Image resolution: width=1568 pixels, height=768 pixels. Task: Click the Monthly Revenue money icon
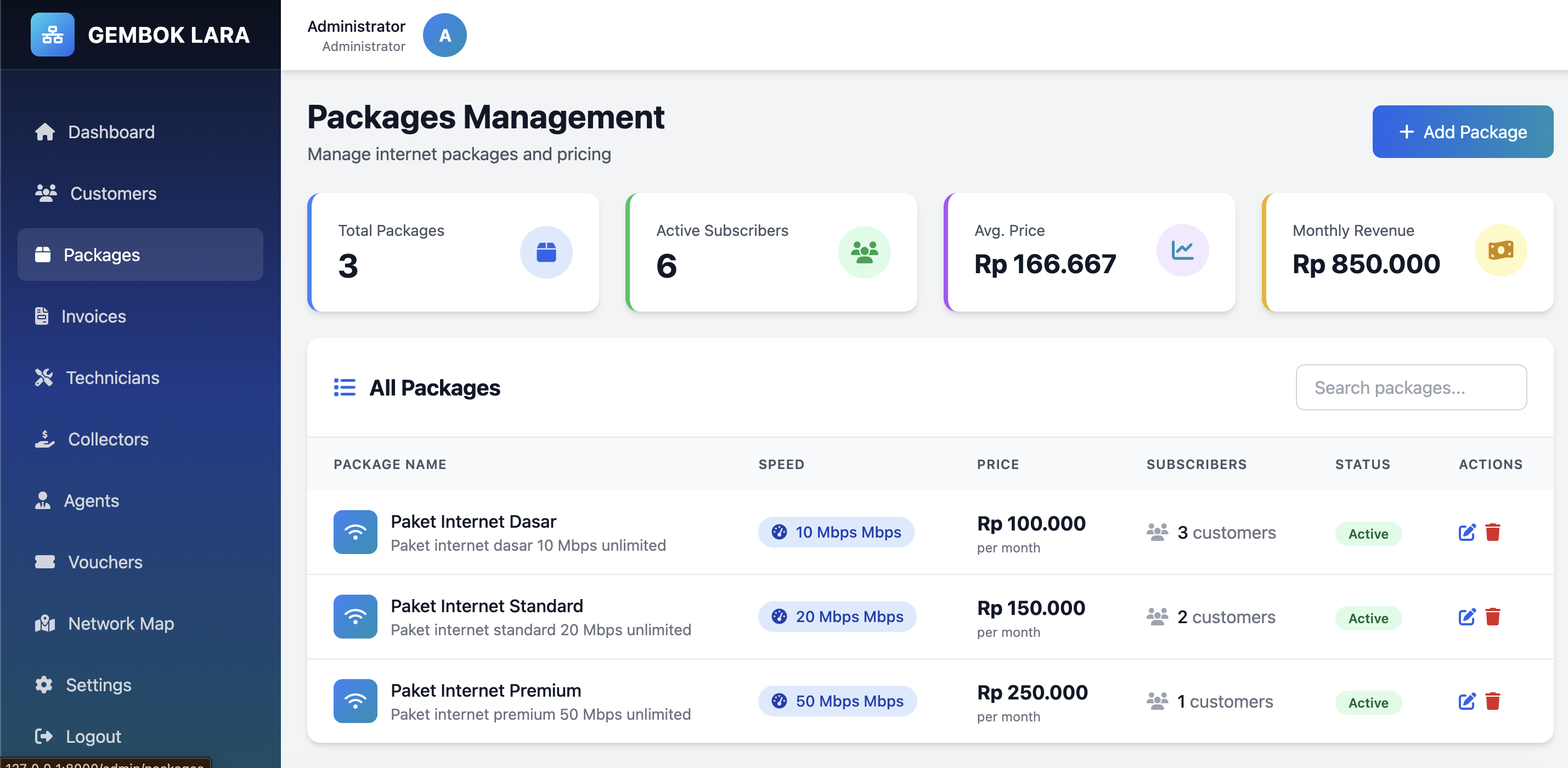point(1501,250)
